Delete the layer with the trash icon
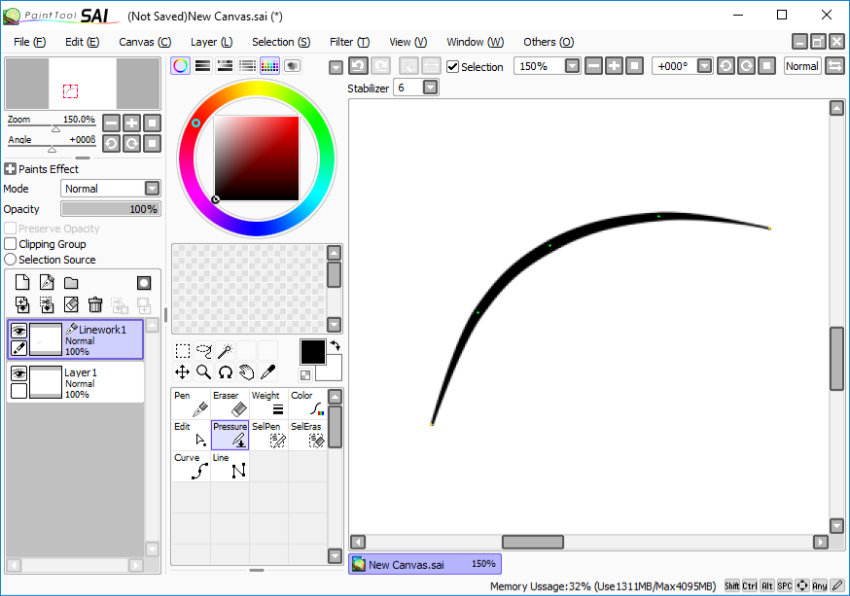Image resolution: width=850 pixels, height=596 pixels. 95,304
